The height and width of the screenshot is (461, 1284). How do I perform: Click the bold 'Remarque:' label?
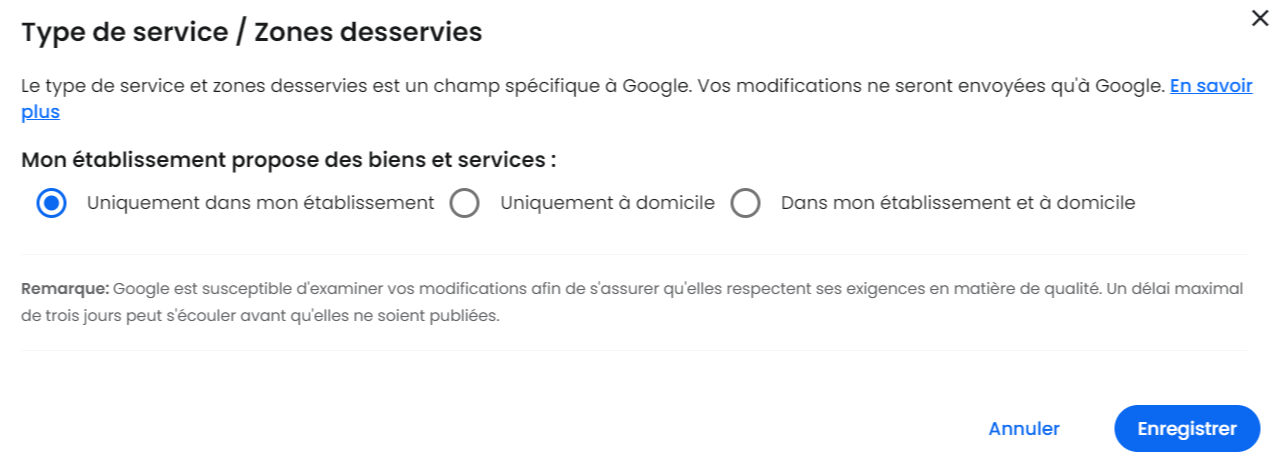65,289
